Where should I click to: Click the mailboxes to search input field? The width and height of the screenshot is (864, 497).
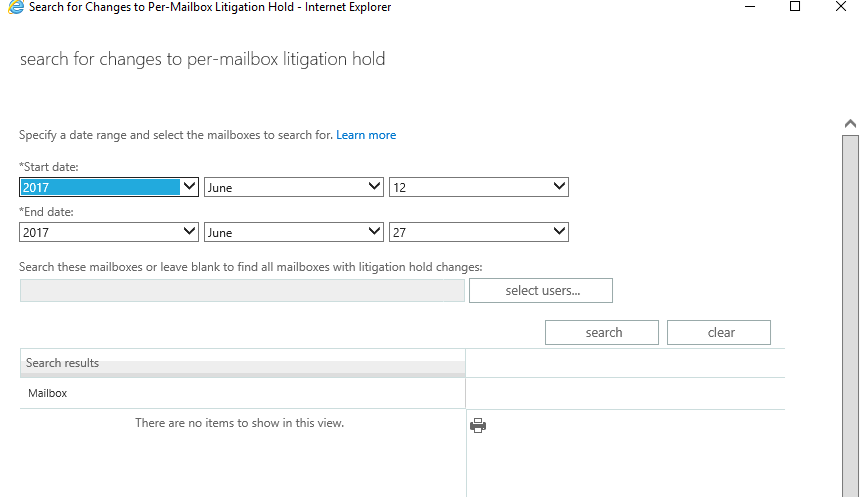click(242, 290)
